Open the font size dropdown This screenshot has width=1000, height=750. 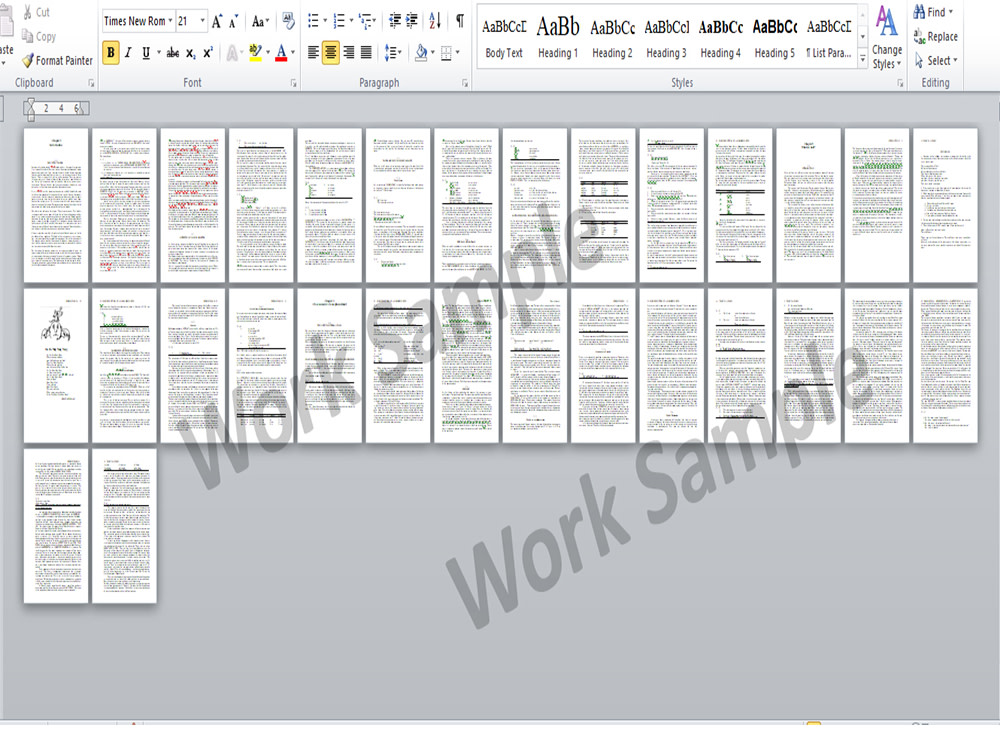[x=202, y=21]
